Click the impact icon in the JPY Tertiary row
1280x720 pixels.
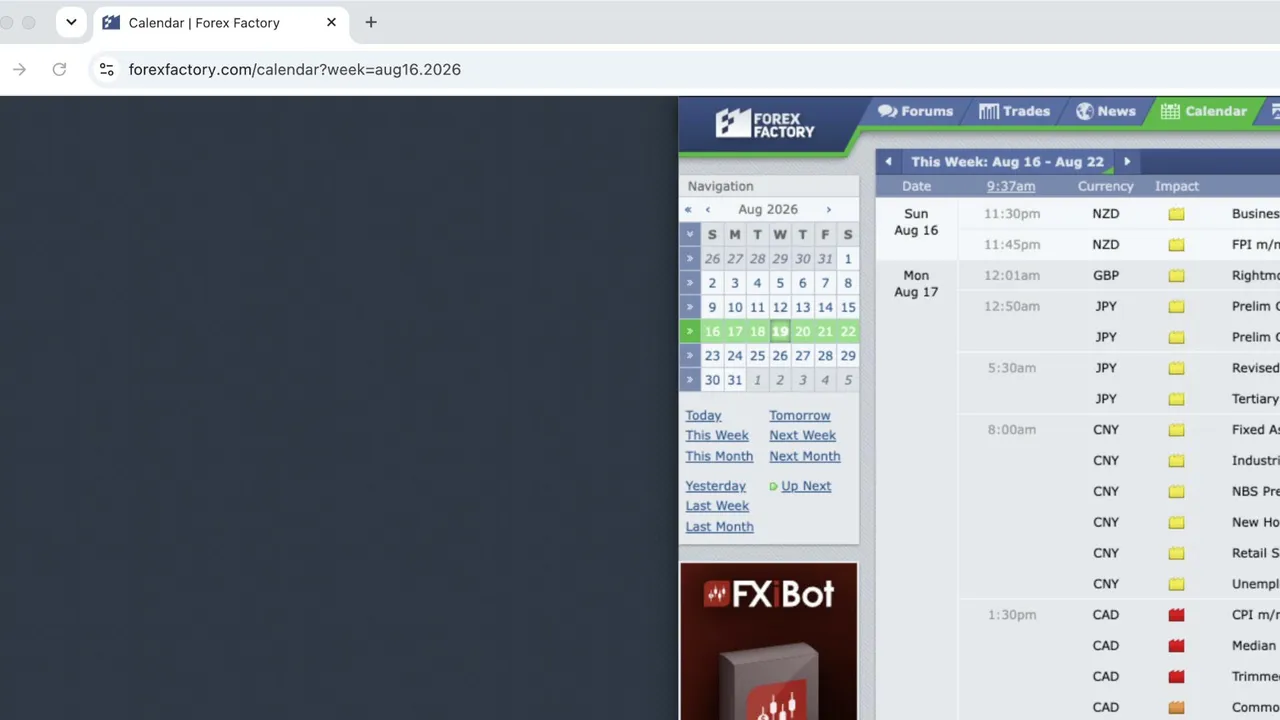point(1176,399)
